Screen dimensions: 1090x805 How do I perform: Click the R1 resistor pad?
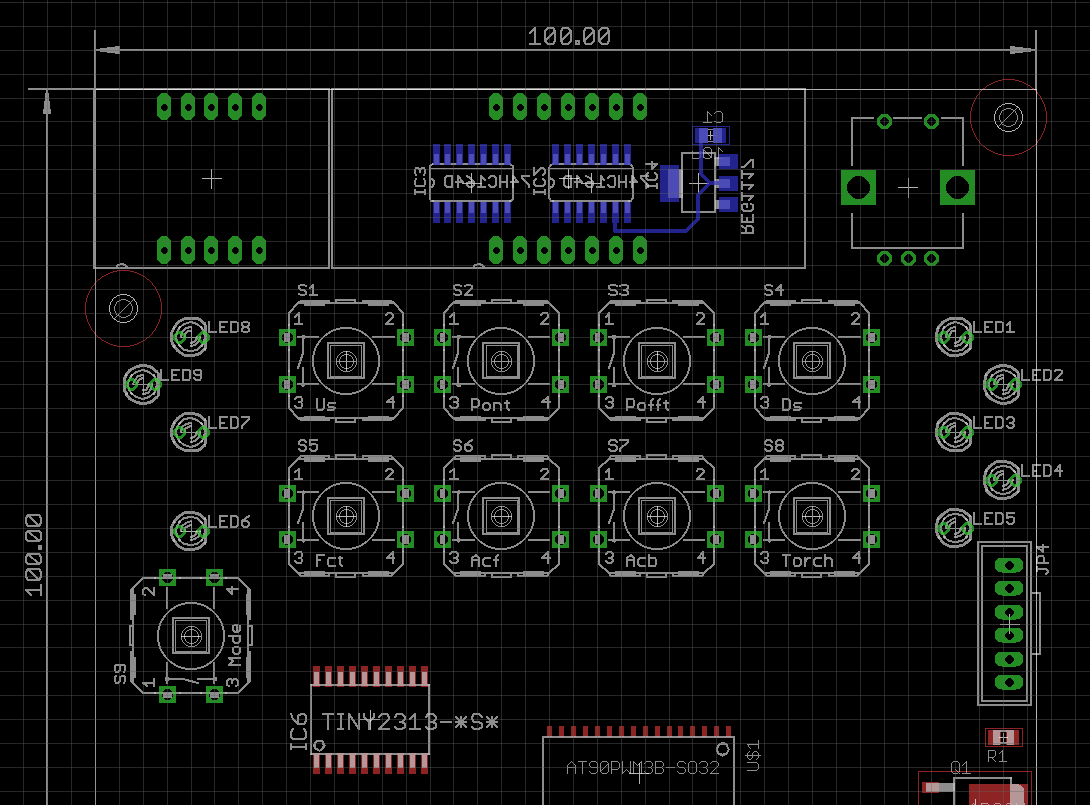[x=1004, y=738]
